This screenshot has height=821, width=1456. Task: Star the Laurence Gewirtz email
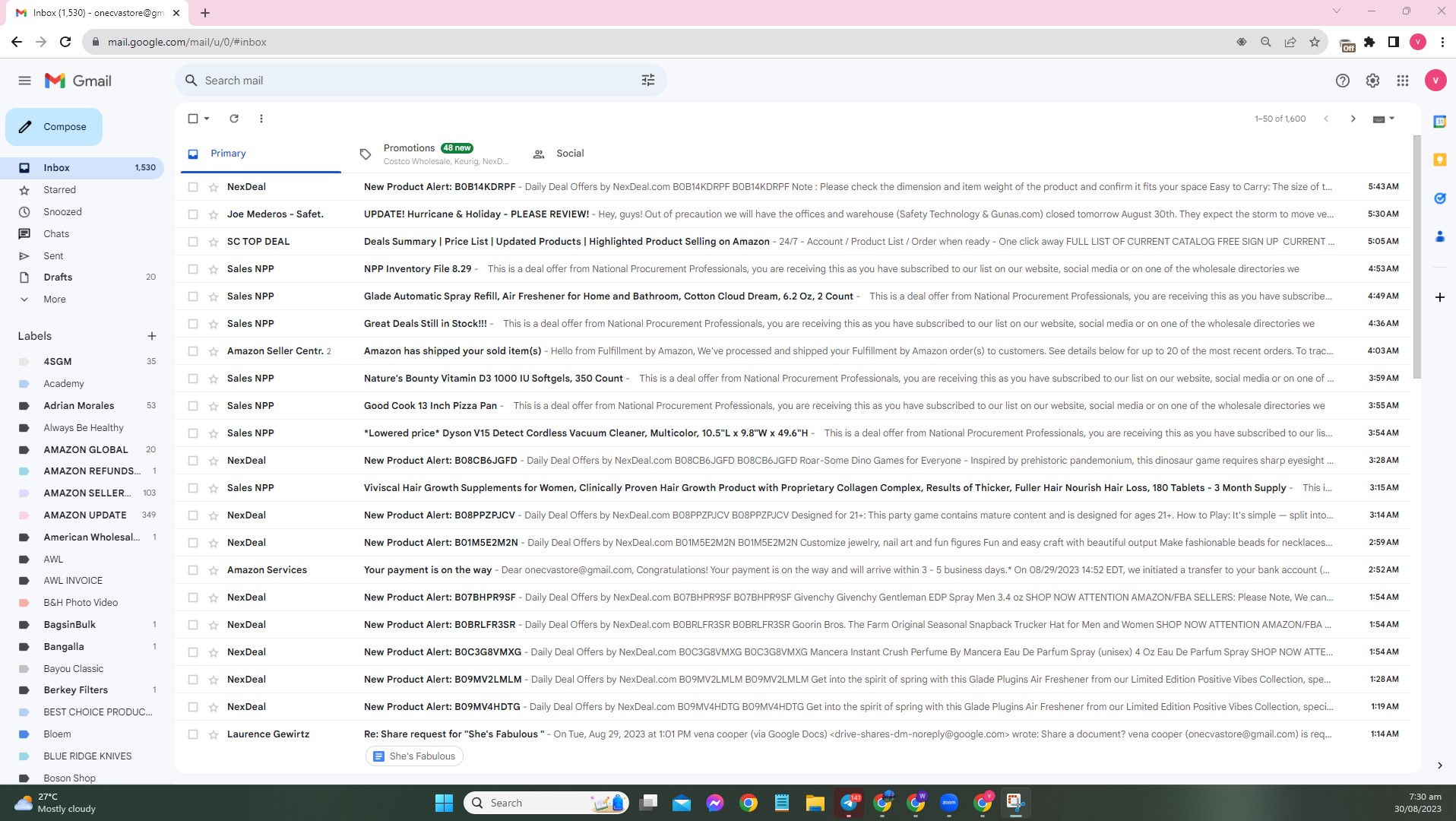click(214, 734)
